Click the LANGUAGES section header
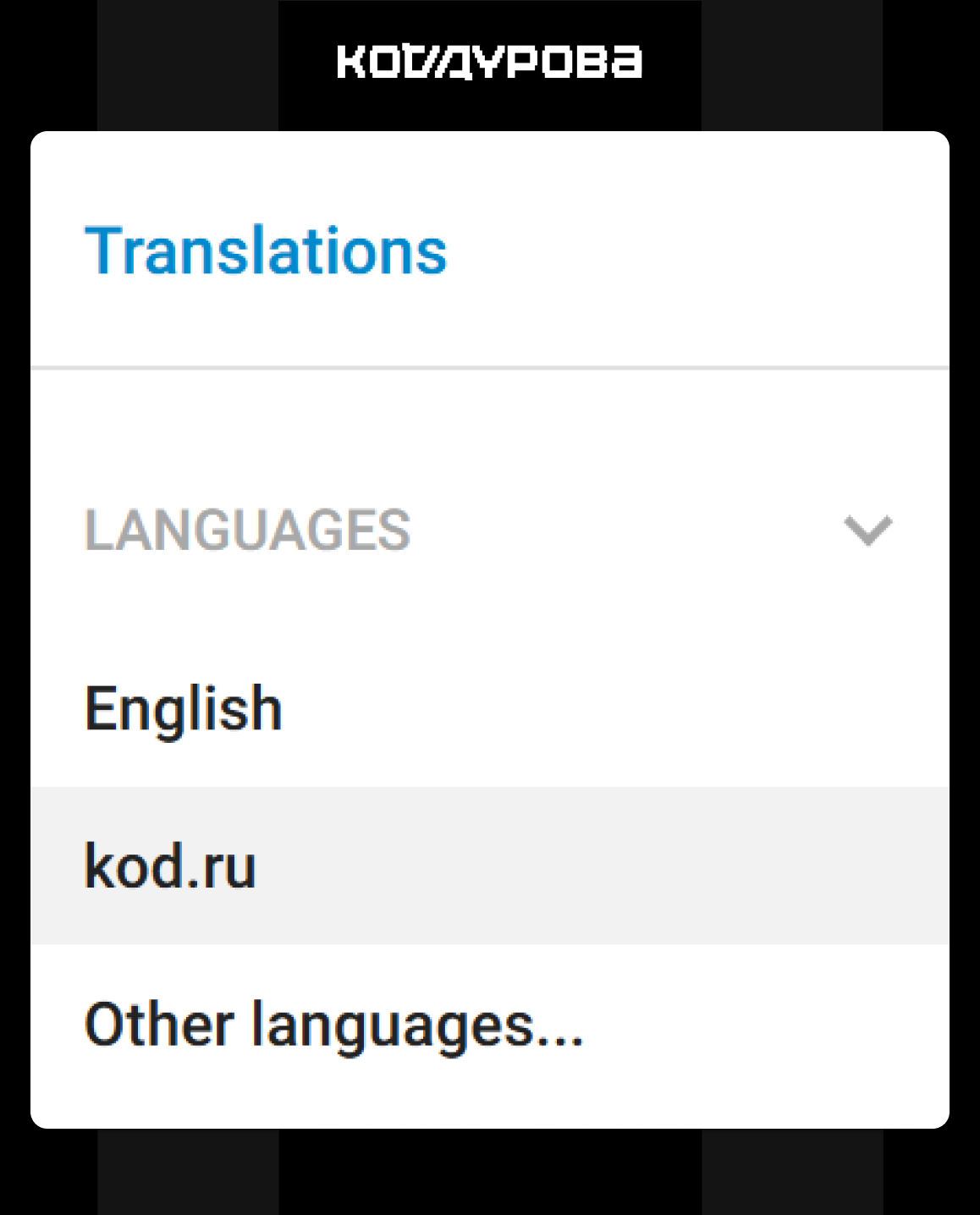The image size is (980, 1215). [x=247, y=531]
